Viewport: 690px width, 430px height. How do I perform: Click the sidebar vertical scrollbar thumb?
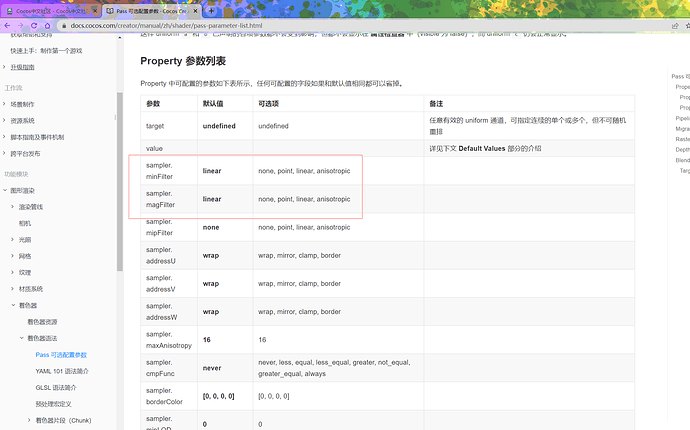coord(119,181)
